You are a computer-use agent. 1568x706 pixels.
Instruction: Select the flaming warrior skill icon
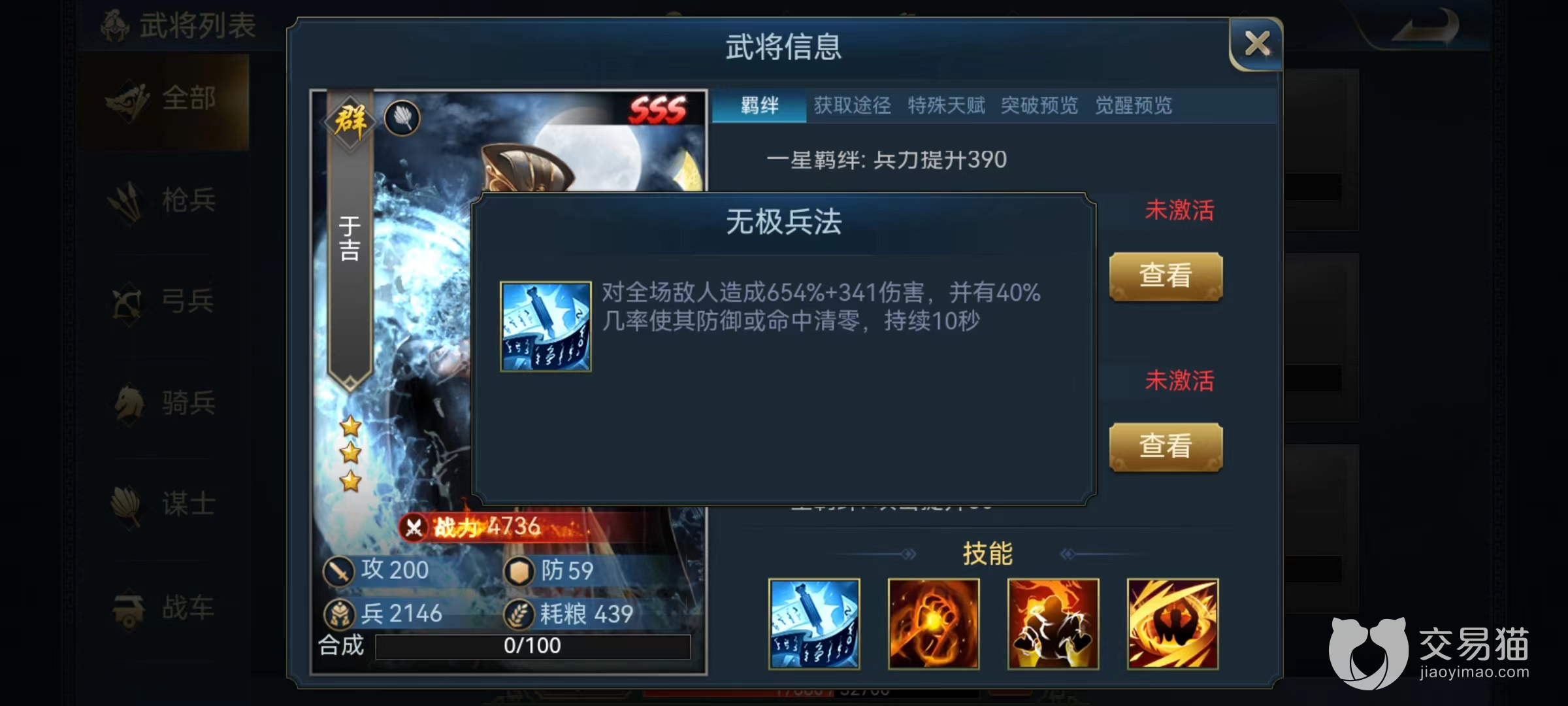point(1053,624)
